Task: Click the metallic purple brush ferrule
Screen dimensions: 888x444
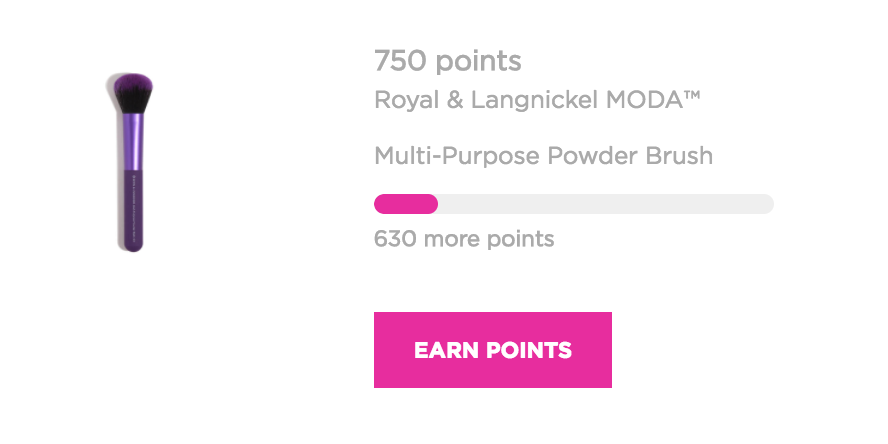Action: click(x=133, y=142)
